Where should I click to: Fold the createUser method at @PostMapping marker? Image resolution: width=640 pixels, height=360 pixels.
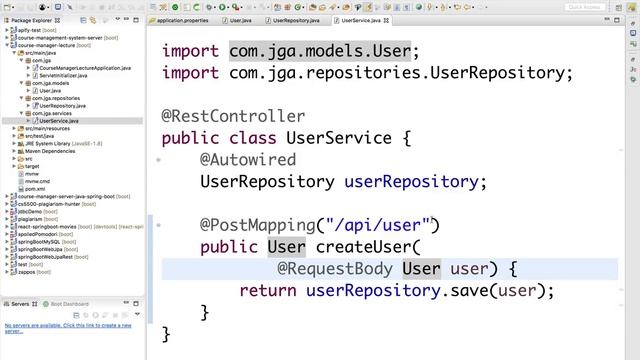[158, 225]
